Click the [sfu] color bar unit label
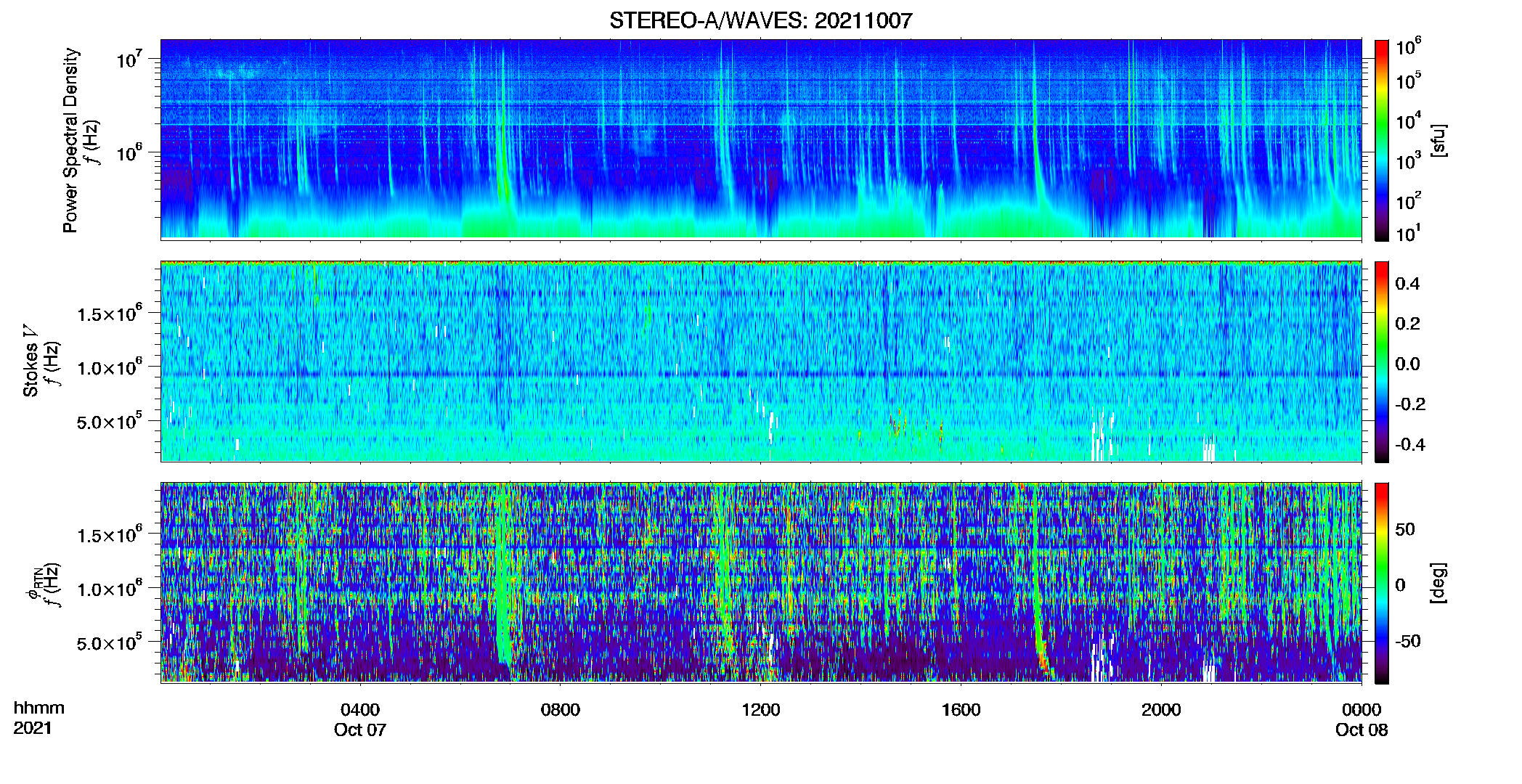Screen dimensions: 1522x784 pos(1438,140)
